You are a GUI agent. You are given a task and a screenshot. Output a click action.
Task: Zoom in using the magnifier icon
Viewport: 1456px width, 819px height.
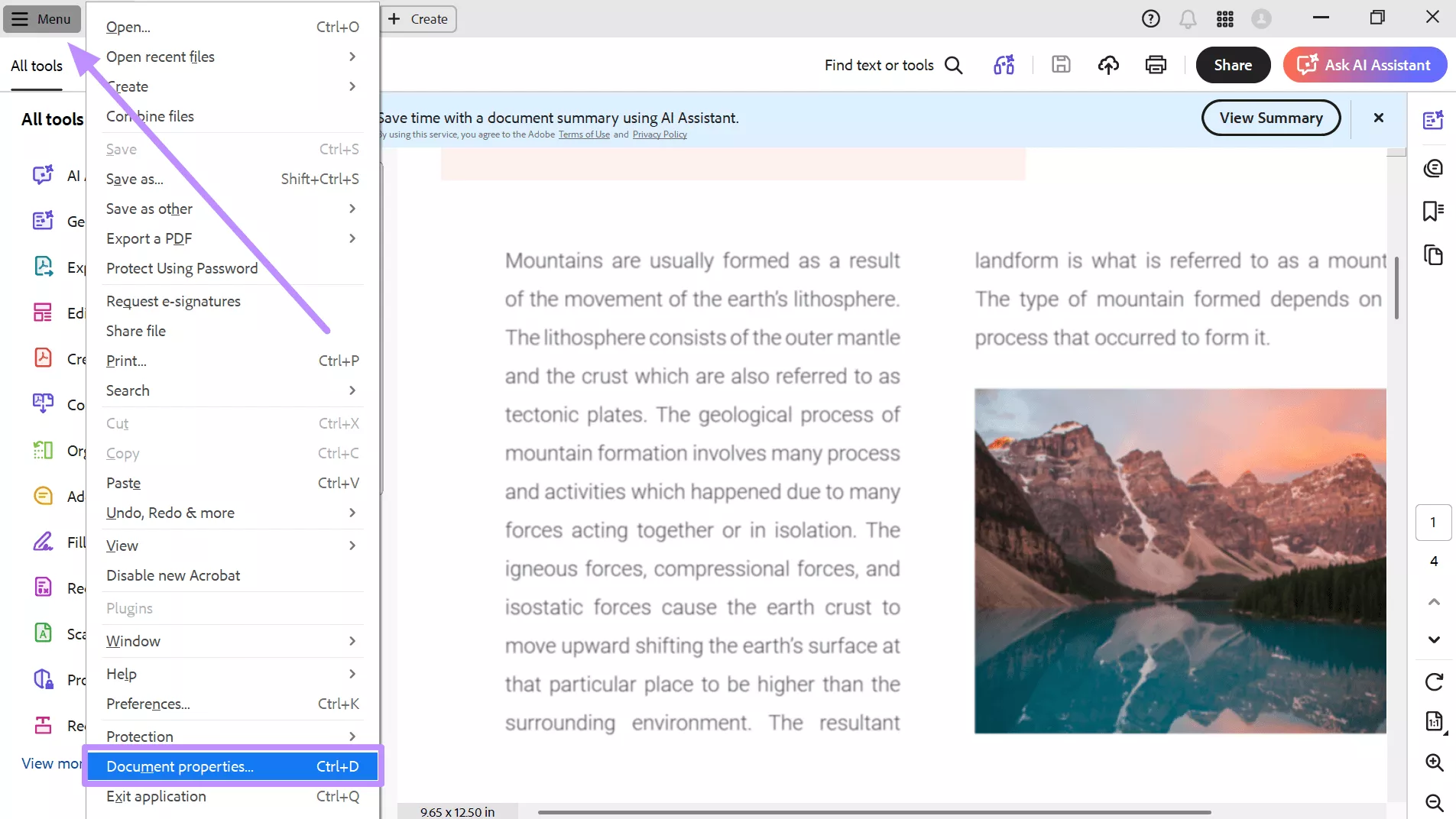(1434, 762)
